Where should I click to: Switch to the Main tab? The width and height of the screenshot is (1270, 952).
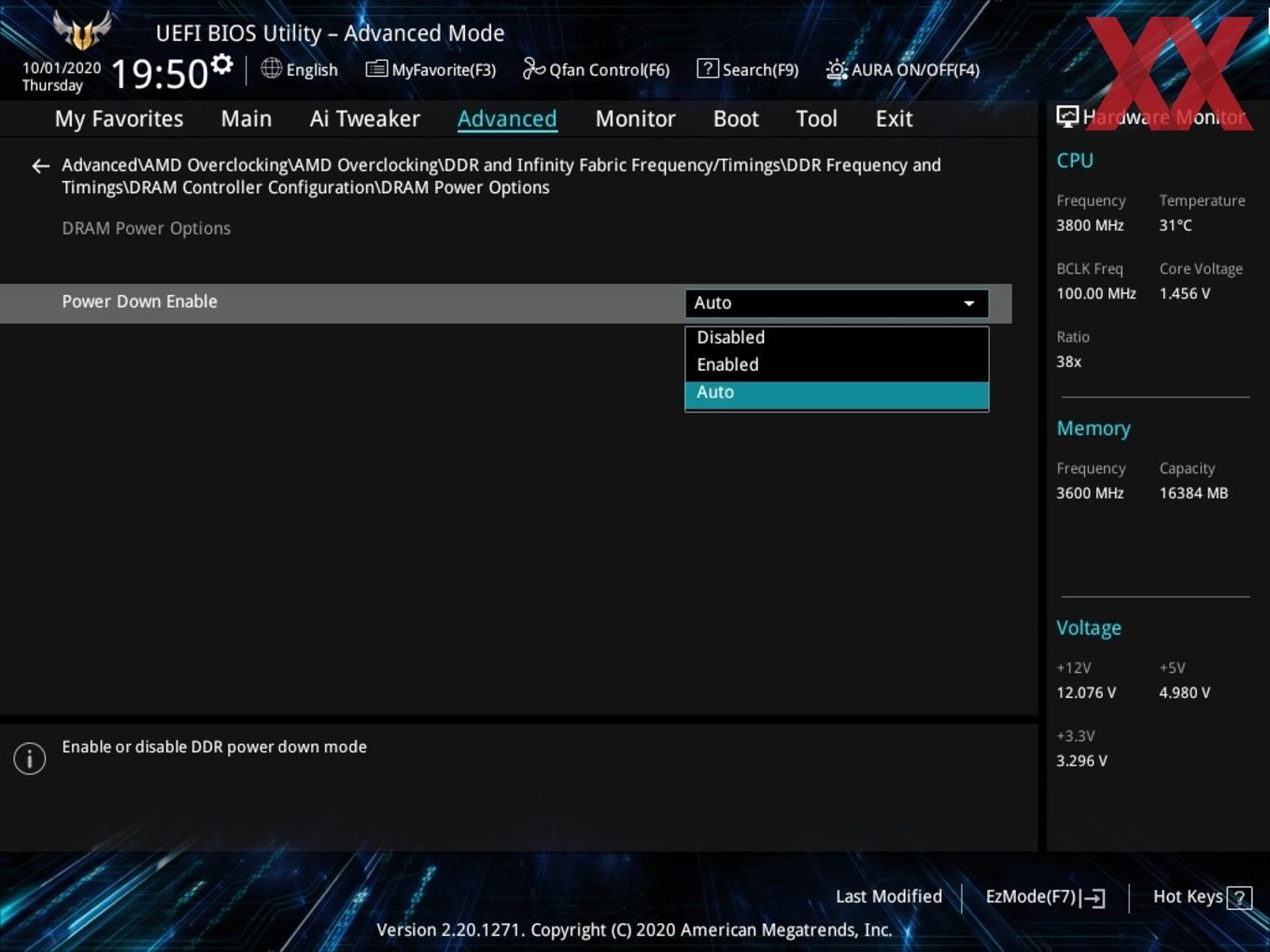247,119
